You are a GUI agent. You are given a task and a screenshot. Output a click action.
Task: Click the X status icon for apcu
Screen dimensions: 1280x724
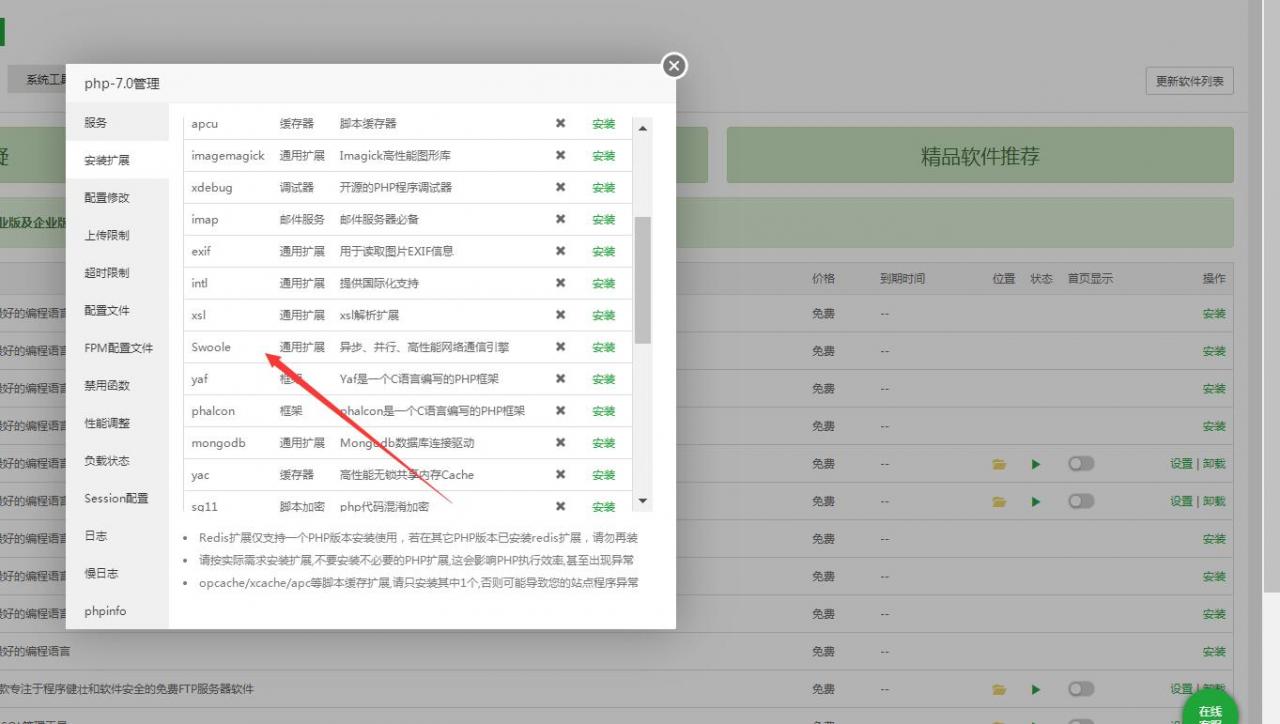(x=560, y=124)
